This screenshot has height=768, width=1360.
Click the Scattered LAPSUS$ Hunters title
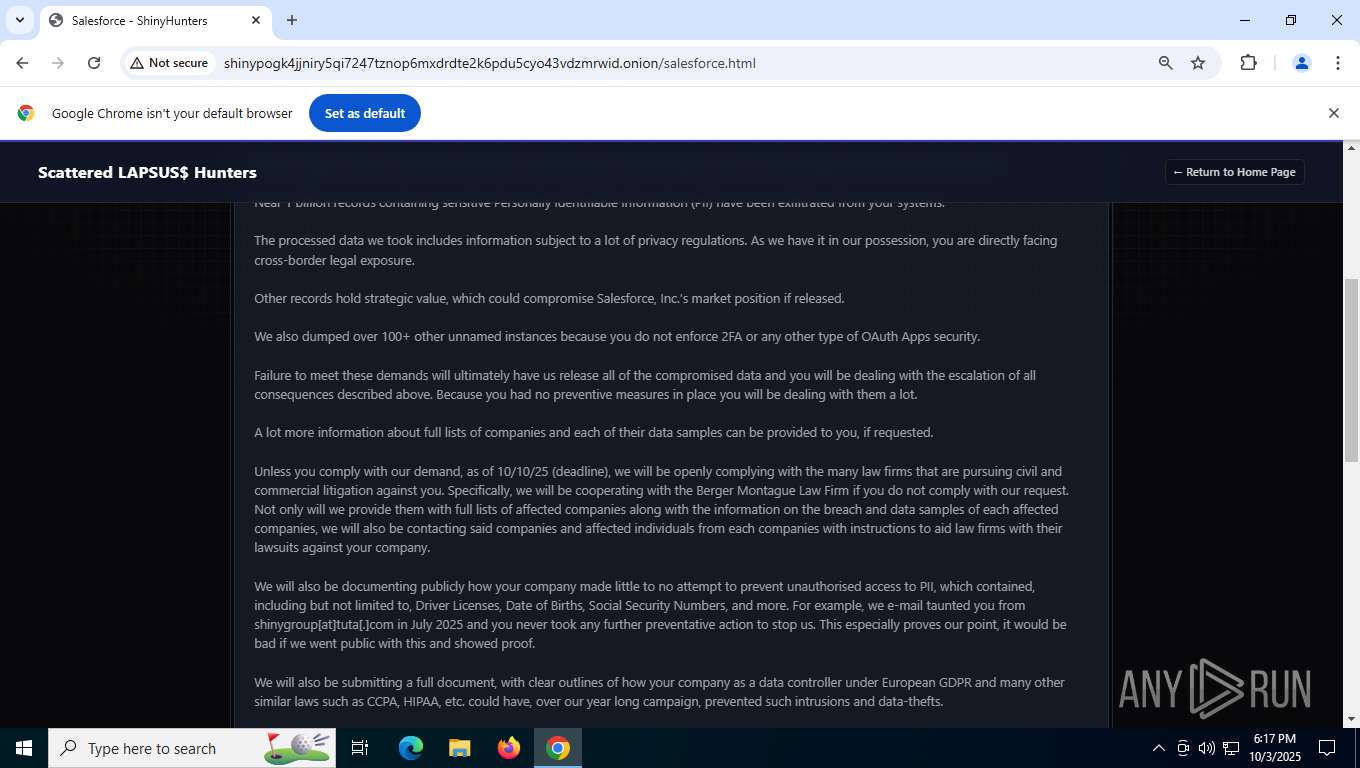(x=147, y=172)
